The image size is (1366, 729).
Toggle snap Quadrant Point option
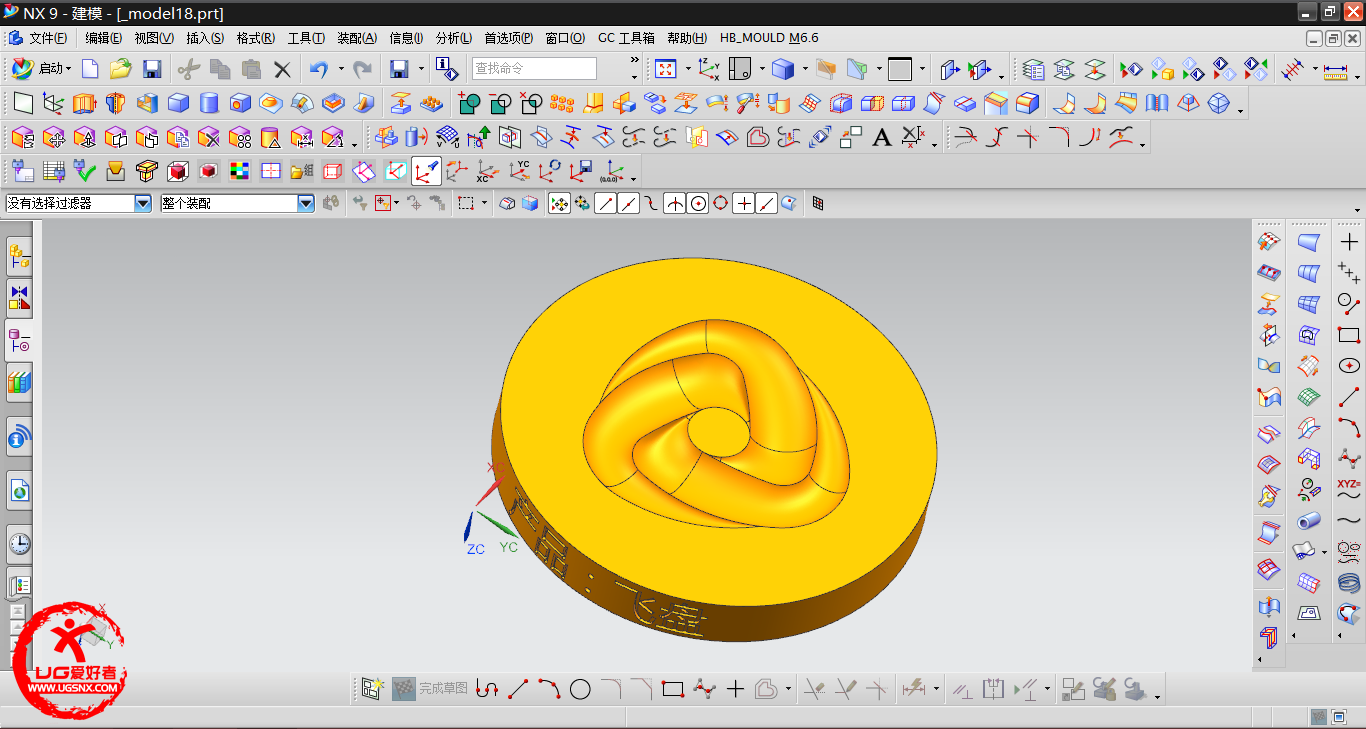721,203
